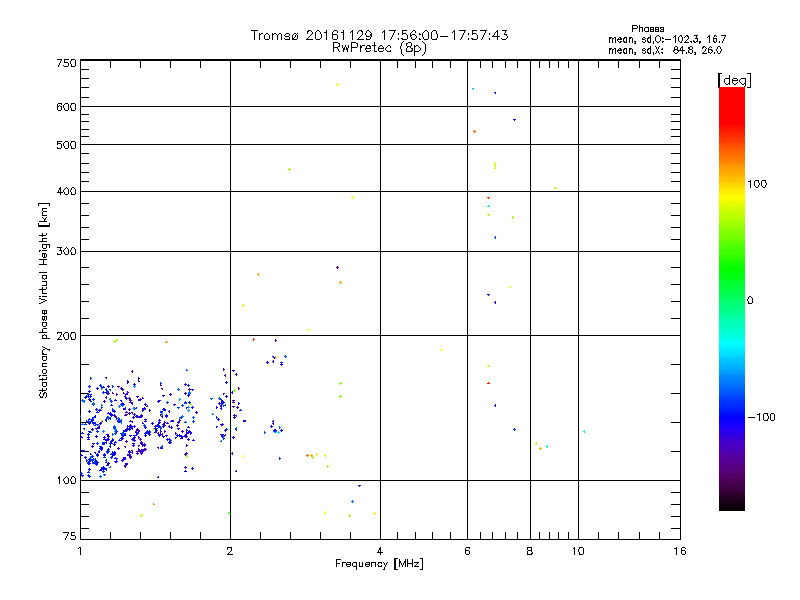Select 'mean, sd,O:-102.3, 16.7' statistic line
Viewport: 800px width, 600px height.
667,39
